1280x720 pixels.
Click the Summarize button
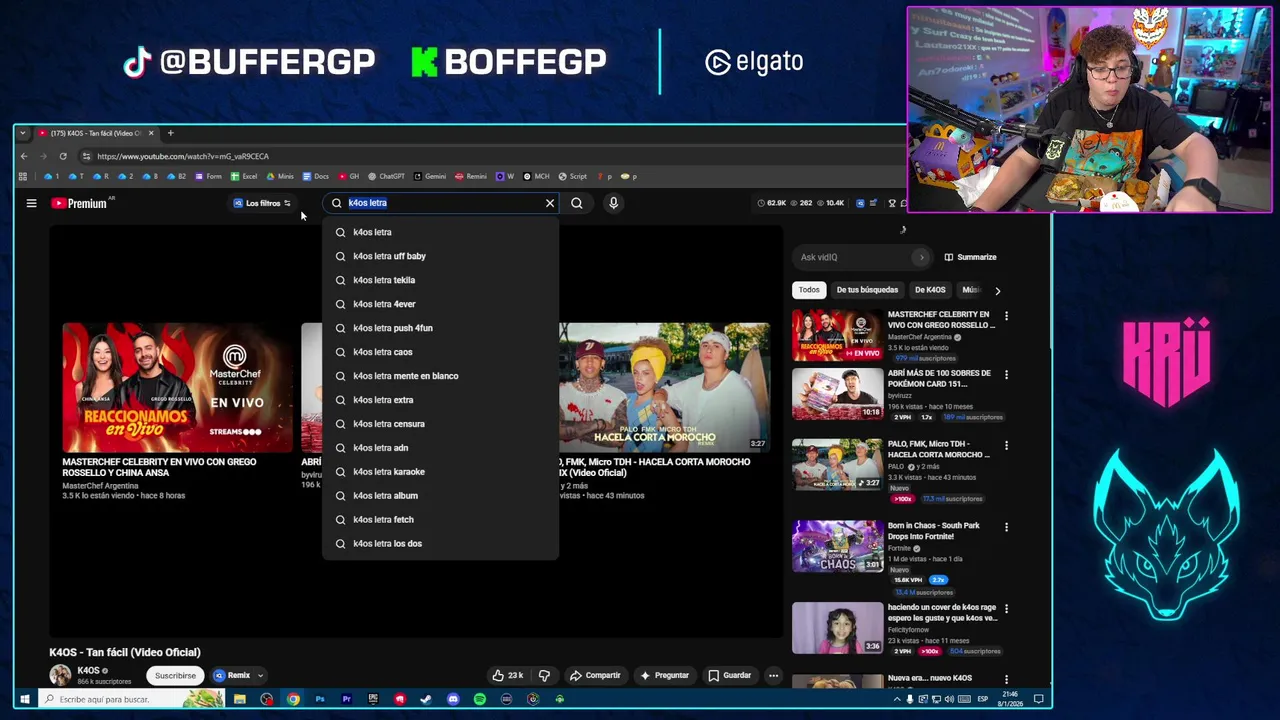click(x=970, y=257)
